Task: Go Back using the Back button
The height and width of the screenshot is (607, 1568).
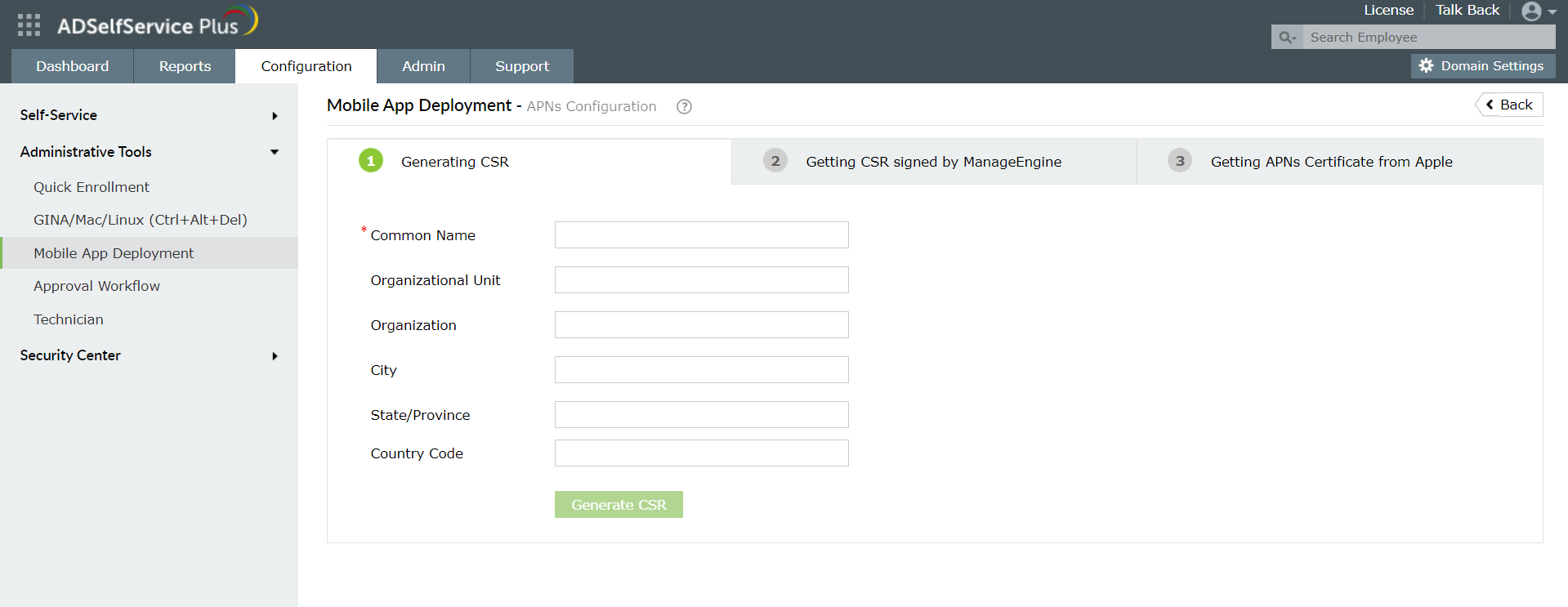Action: (x=1509, y=105)
